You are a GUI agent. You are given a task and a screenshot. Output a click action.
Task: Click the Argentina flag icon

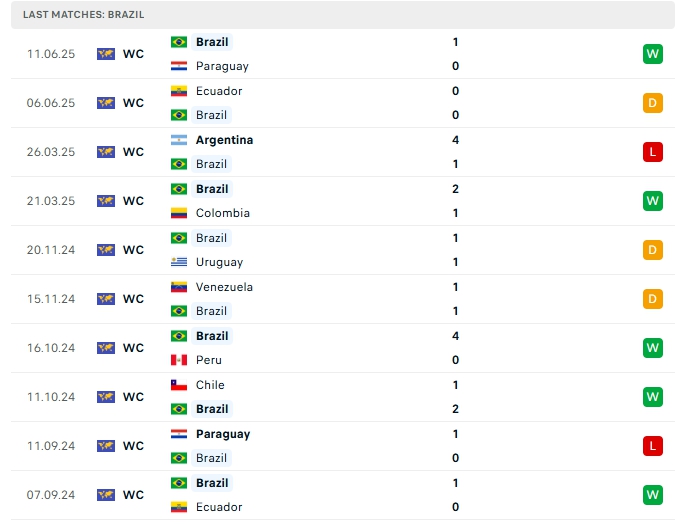[x=179, y=140]
